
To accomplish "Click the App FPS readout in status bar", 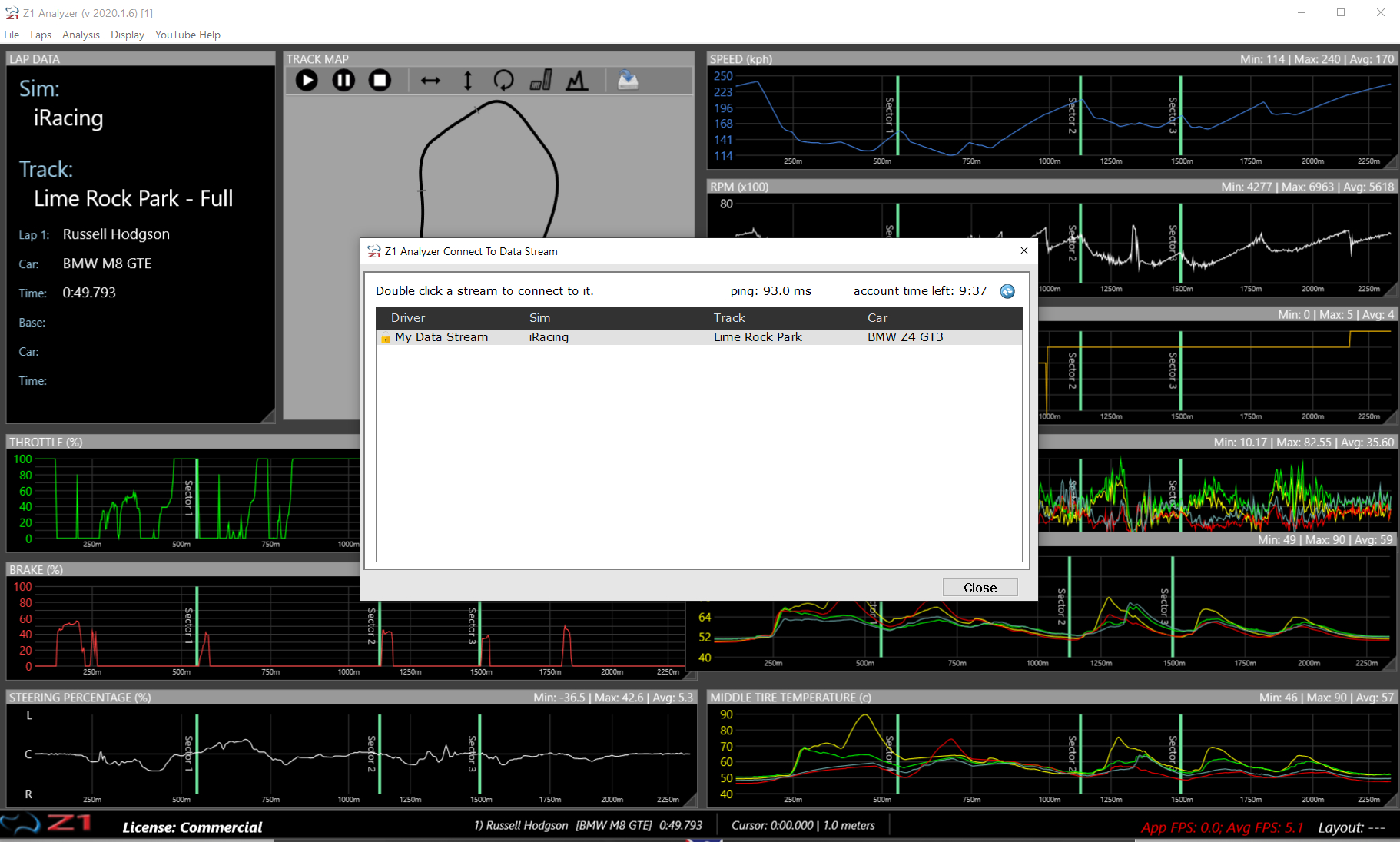I will [x=1222, y=827].
